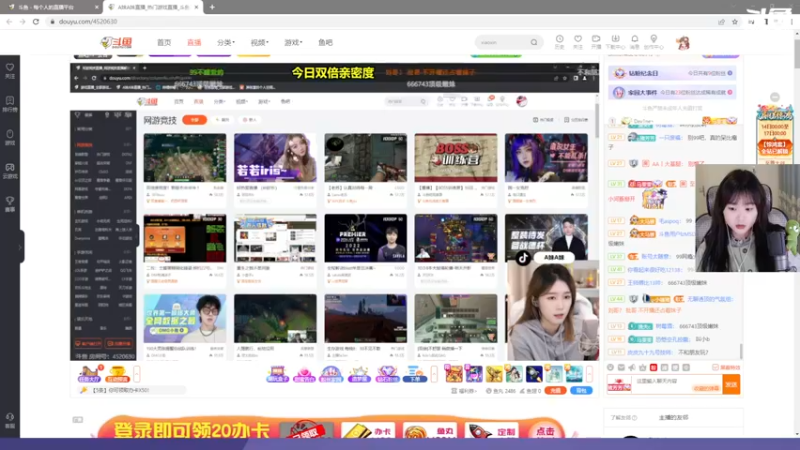Click the blue 下单 order icon
Screen dimensions: 800x450
(x=414, y=374)
